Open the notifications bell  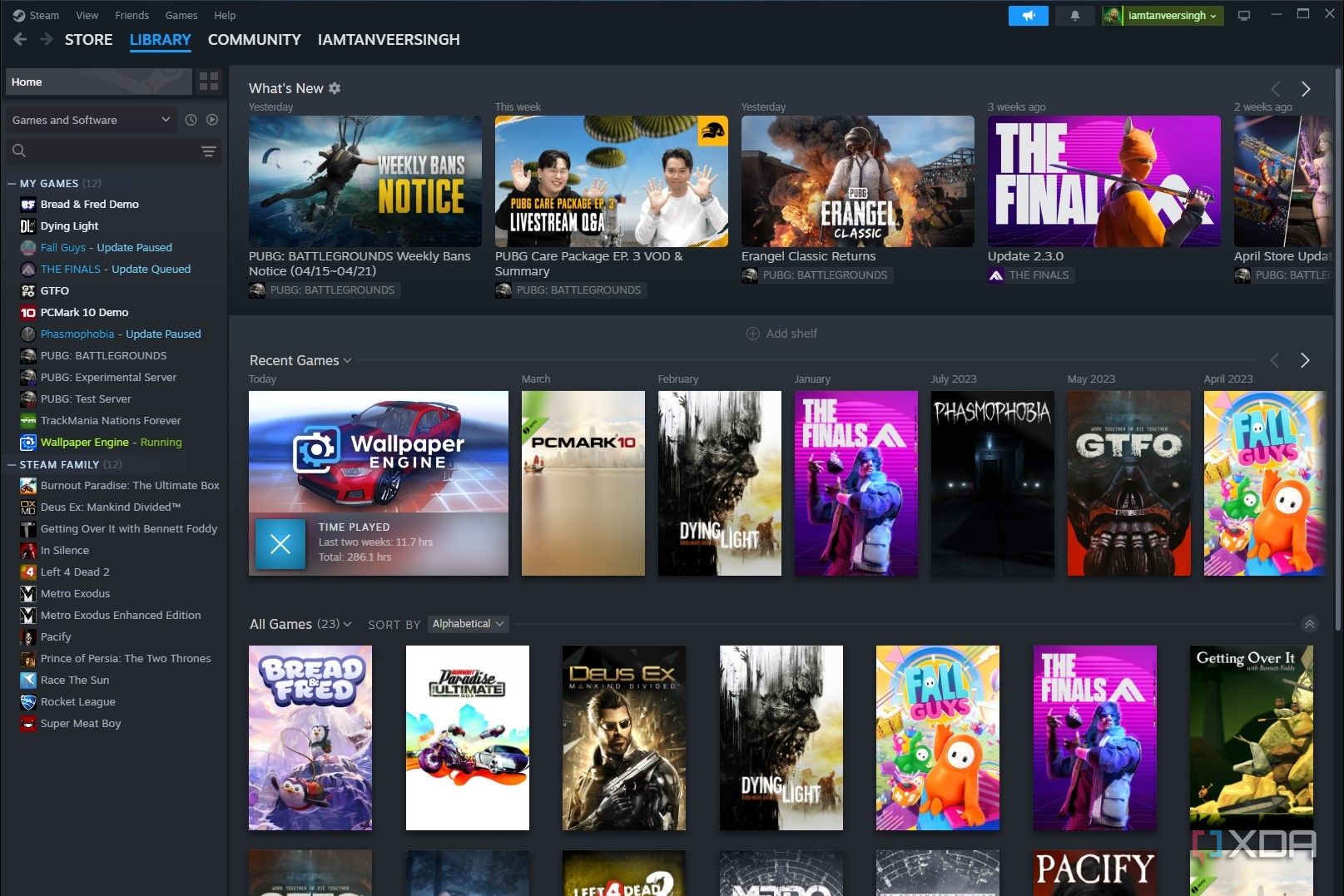click(x=1074, y=16)
